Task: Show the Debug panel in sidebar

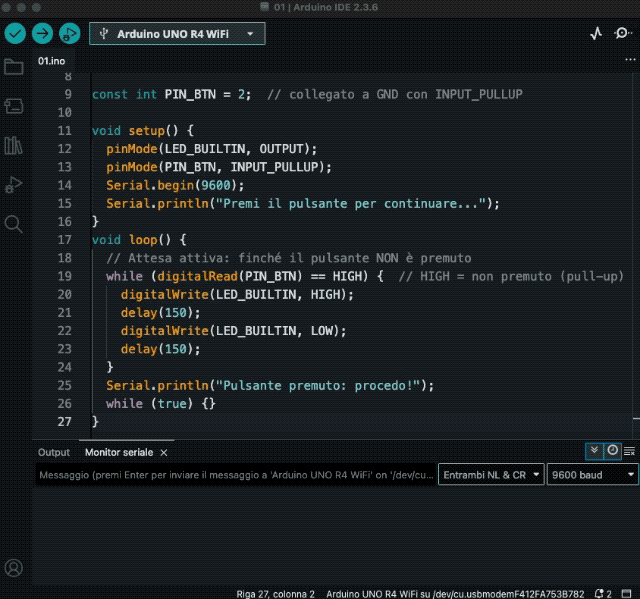Action: [14, 185]
